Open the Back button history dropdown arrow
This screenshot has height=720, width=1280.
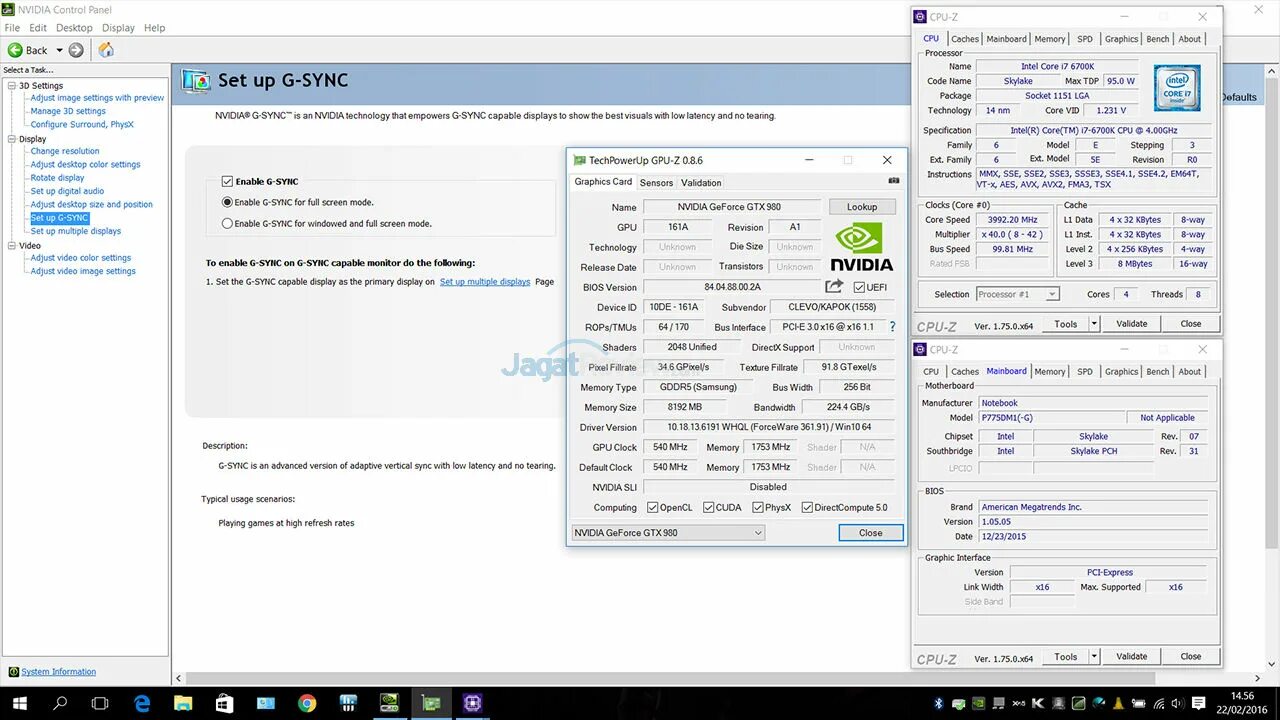(x=59, y=50)
